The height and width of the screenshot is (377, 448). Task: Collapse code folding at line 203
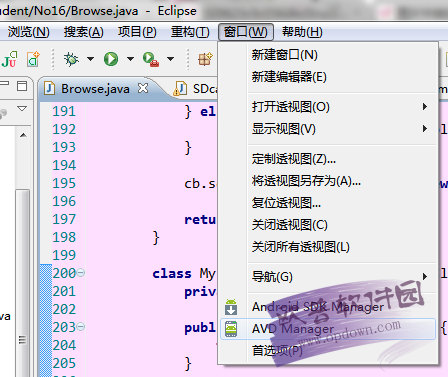pos(81,327)
